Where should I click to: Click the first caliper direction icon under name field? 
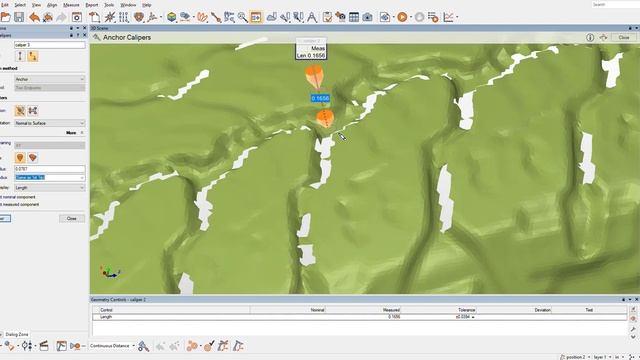pyautogui.click(x=20, y=56)
